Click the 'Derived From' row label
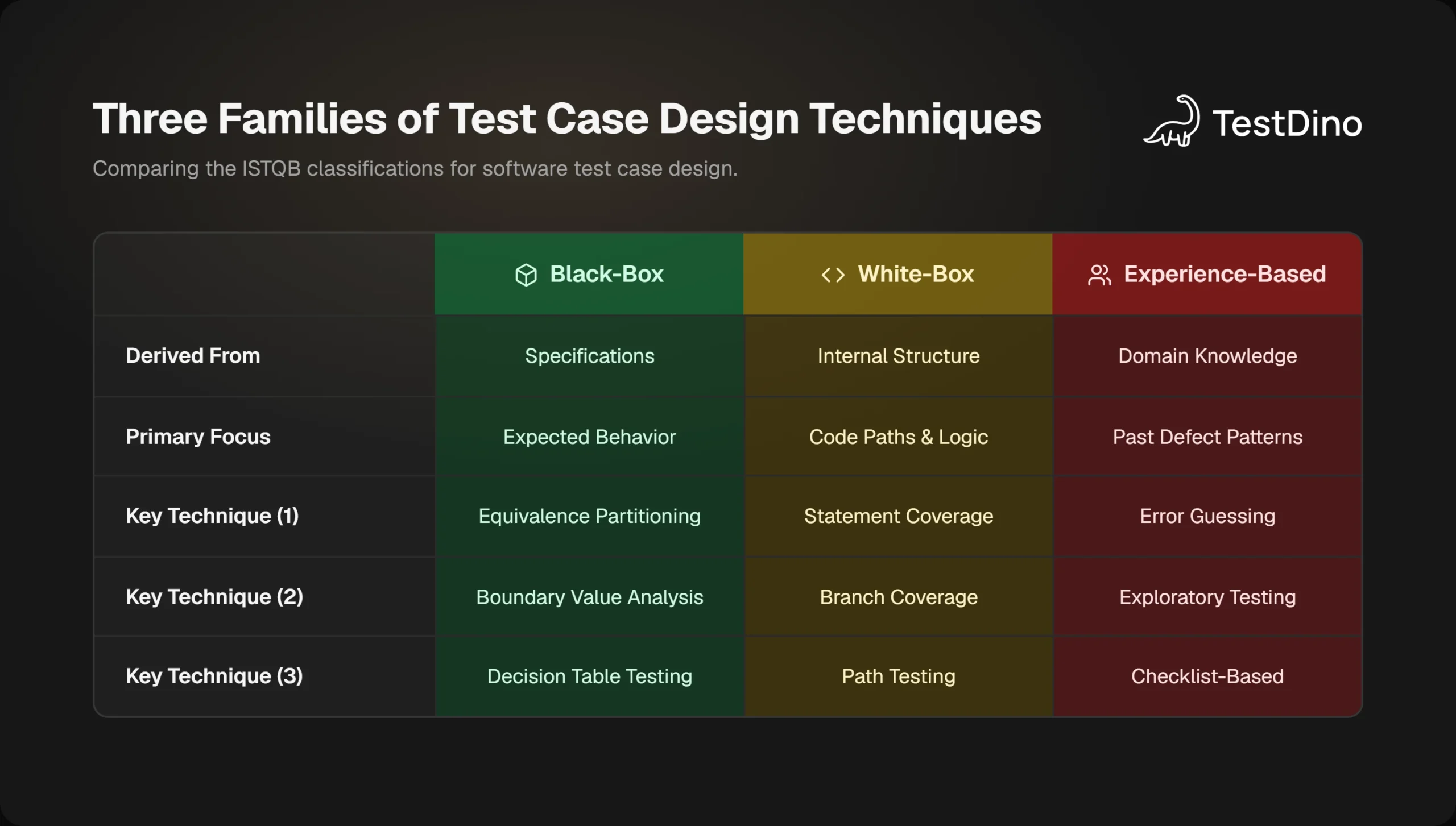Viewport: 1456px width, 826px height. pyautogui.click(x=193, y=356)
